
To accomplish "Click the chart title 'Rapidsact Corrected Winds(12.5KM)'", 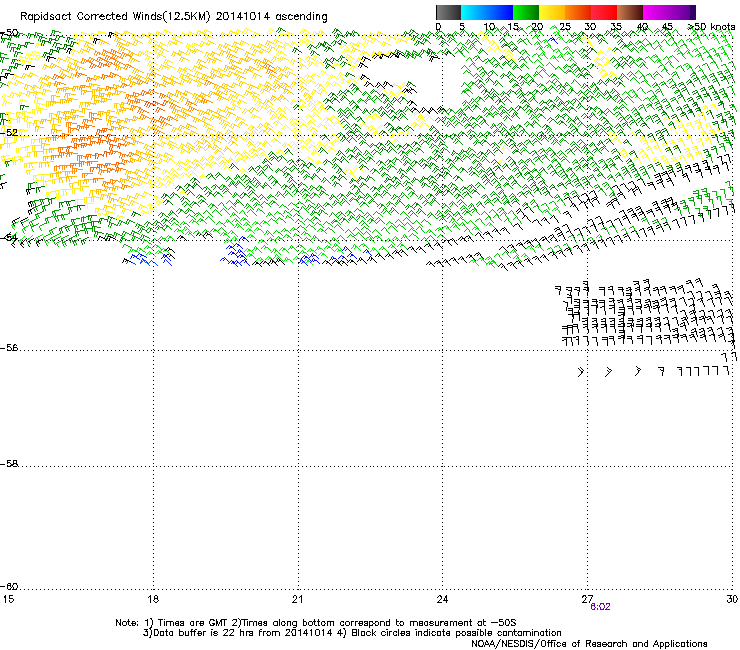I will [x=115, y=17].
